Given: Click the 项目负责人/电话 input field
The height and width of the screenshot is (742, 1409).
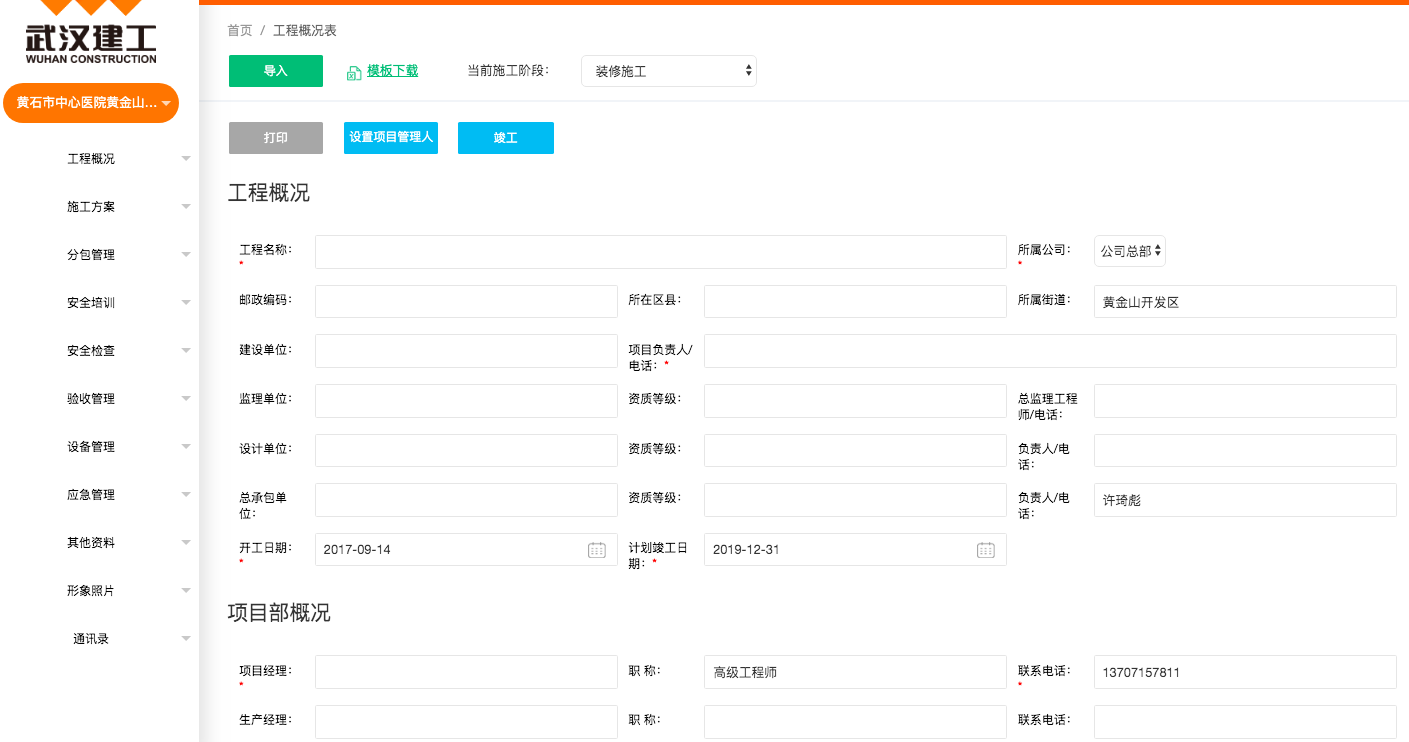Looking at the screenshot, I should pos(1050,351).
